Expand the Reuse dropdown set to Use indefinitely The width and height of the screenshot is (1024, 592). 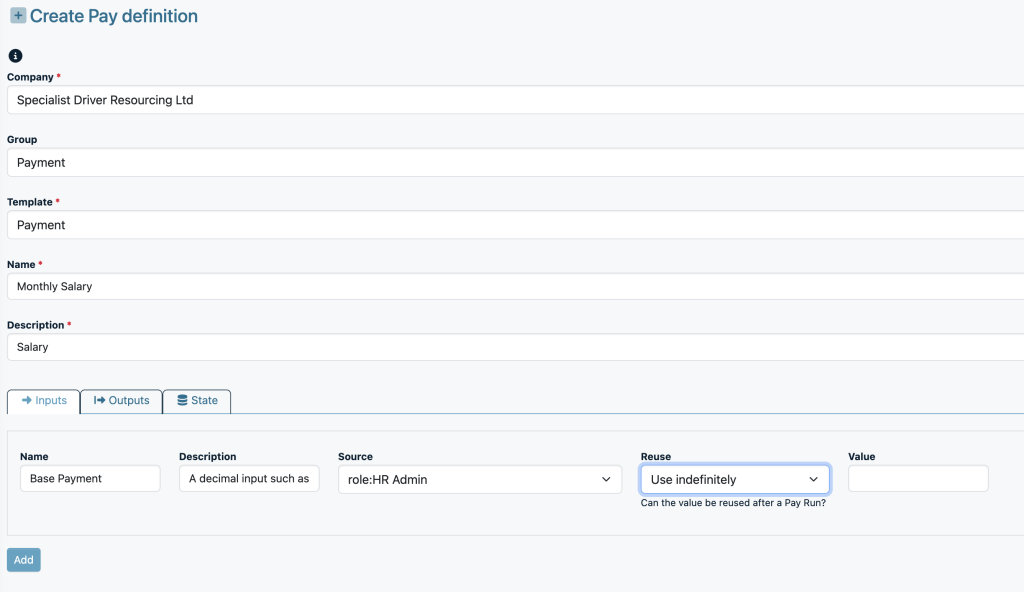point(734,479)
